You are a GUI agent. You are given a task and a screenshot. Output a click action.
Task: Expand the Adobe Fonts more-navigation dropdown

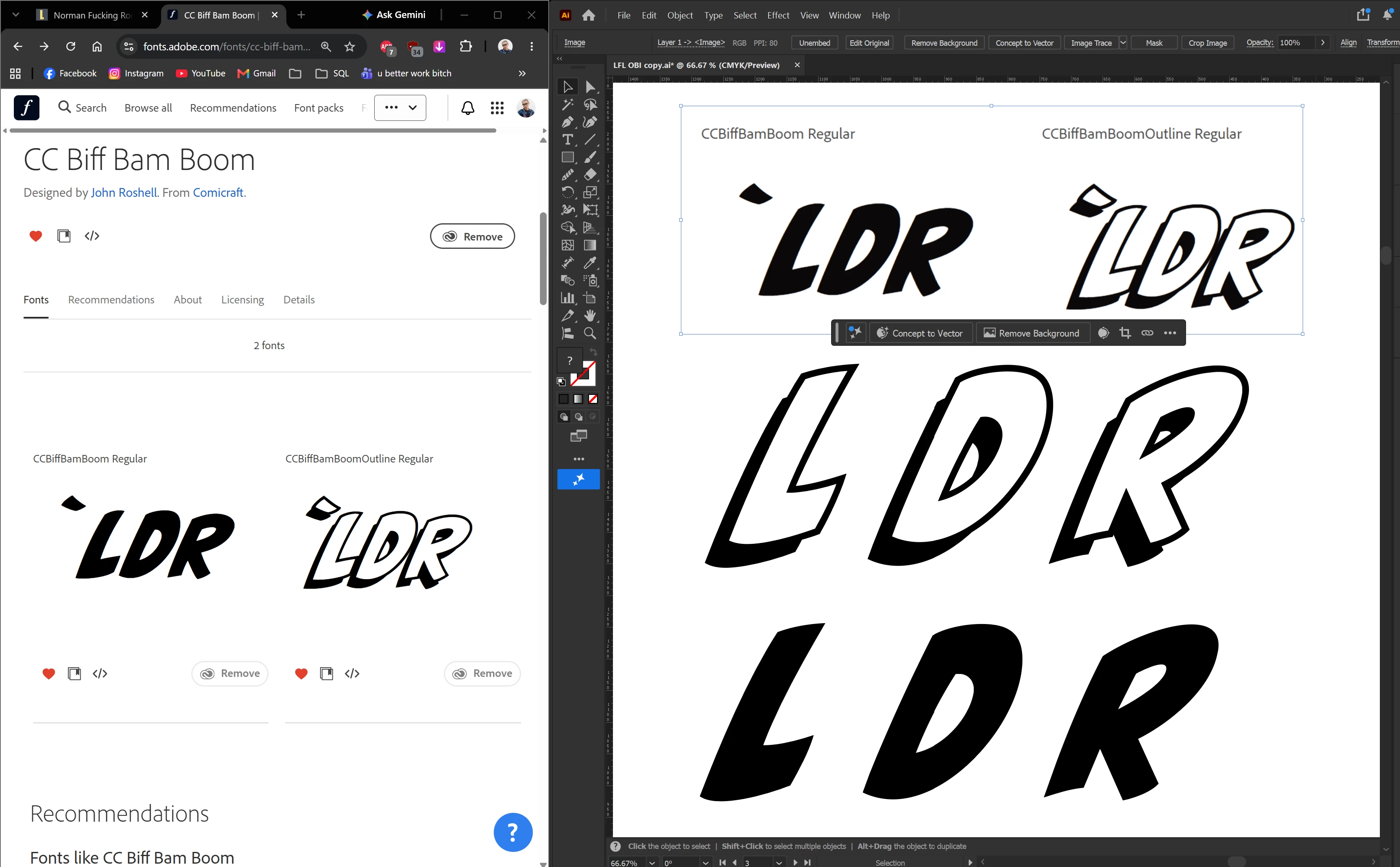tap(400, 107)
